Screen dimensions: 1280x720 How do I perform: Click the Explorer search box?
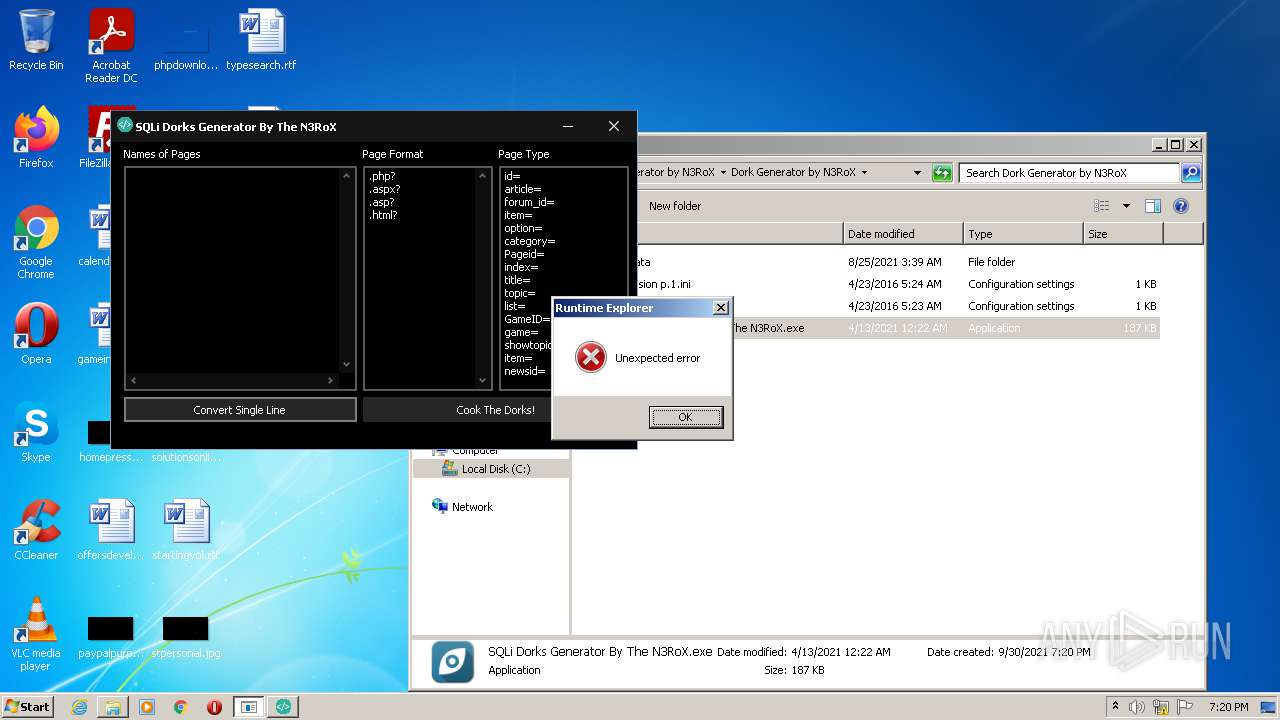(1069, 173)
